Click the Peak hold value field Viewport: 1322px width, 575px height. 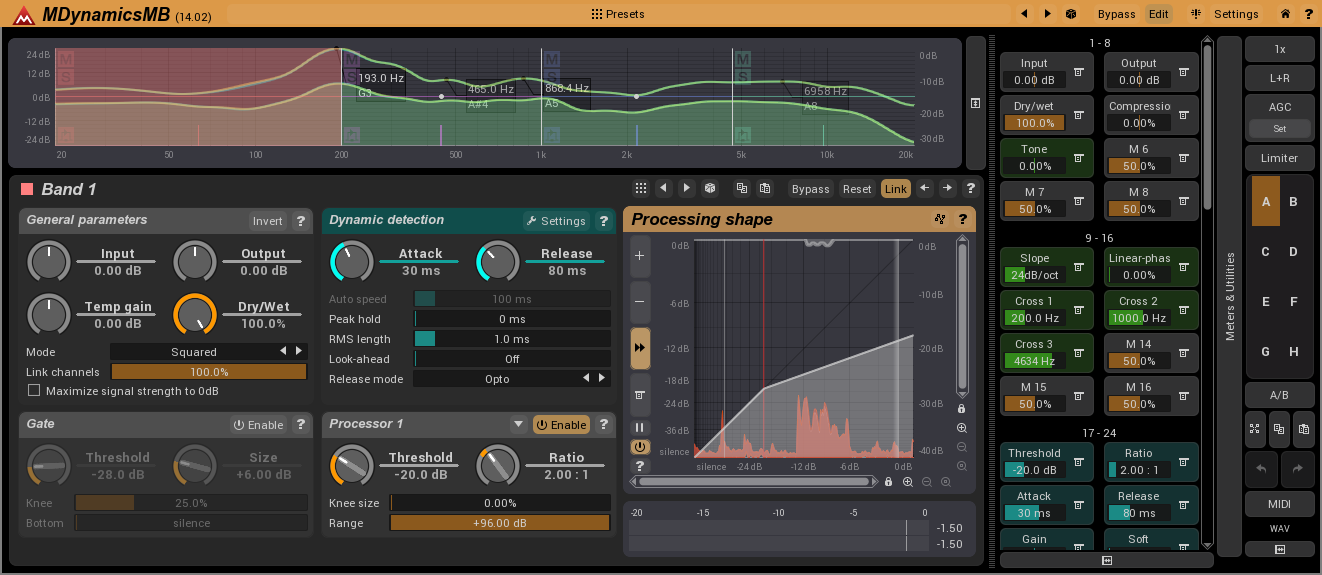click(512, 319)
